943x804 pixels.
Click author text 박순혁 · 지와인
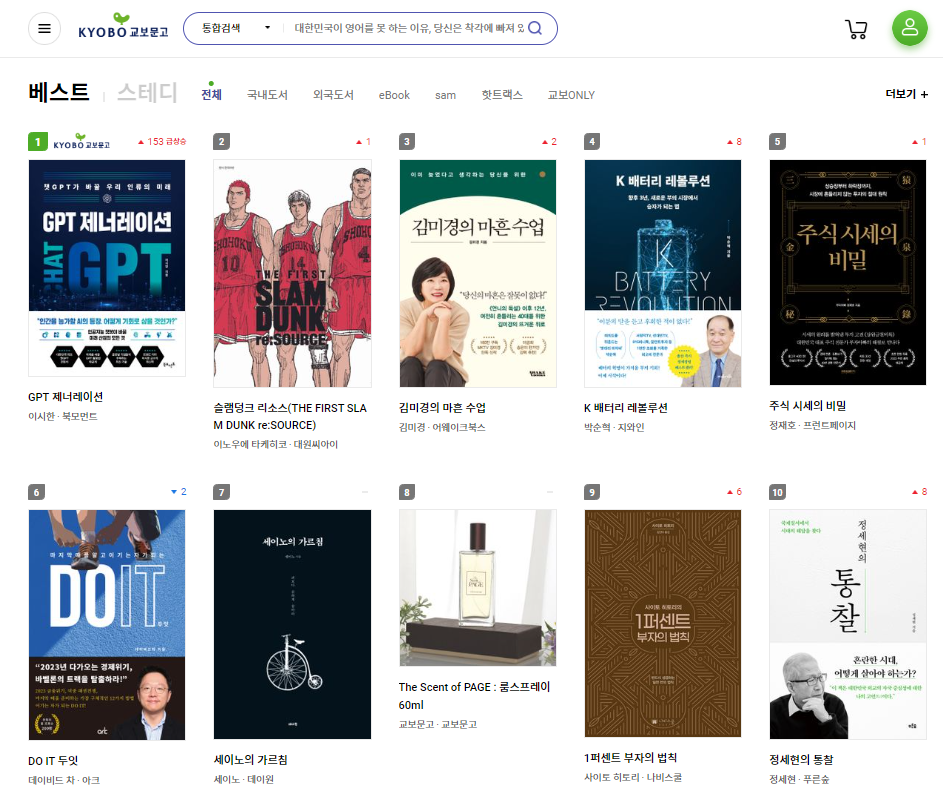point(614,427)
